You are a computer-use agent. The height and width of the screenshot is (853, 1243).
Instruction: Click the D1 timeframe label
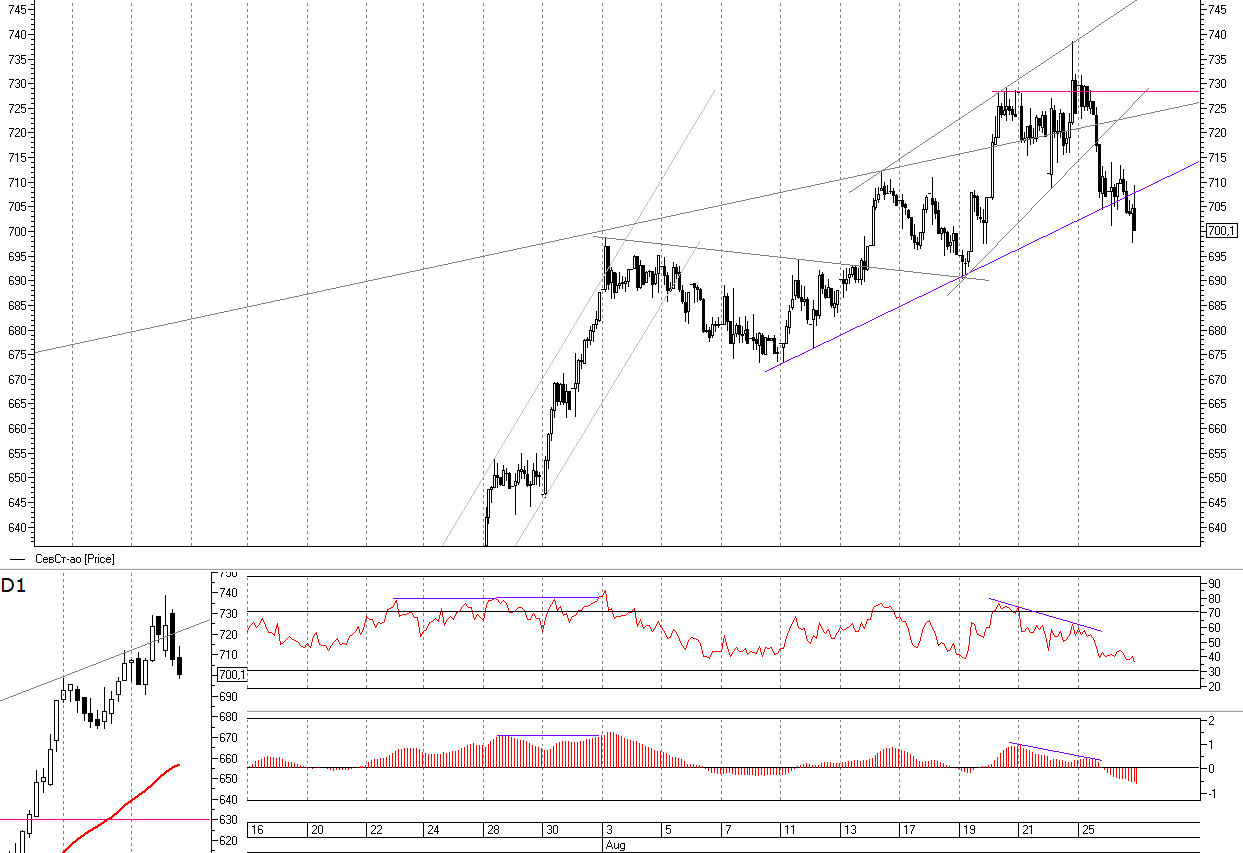(14, 586)
